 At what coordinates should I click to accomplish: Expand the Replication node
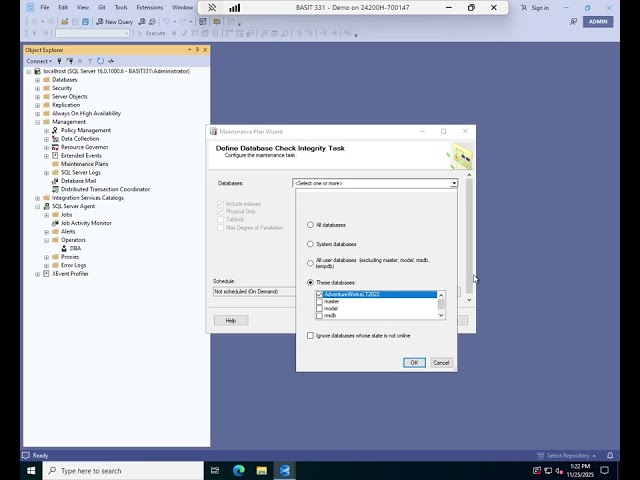38,105
